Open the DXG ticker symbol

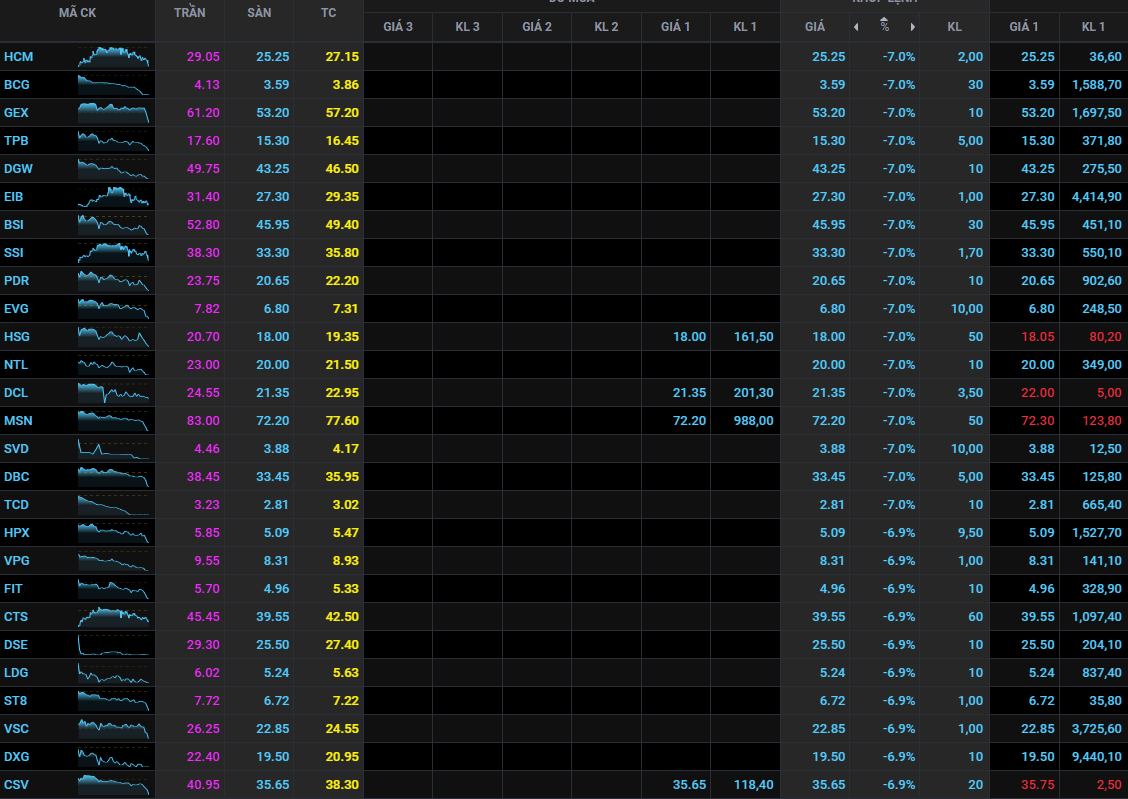(17, 757)
